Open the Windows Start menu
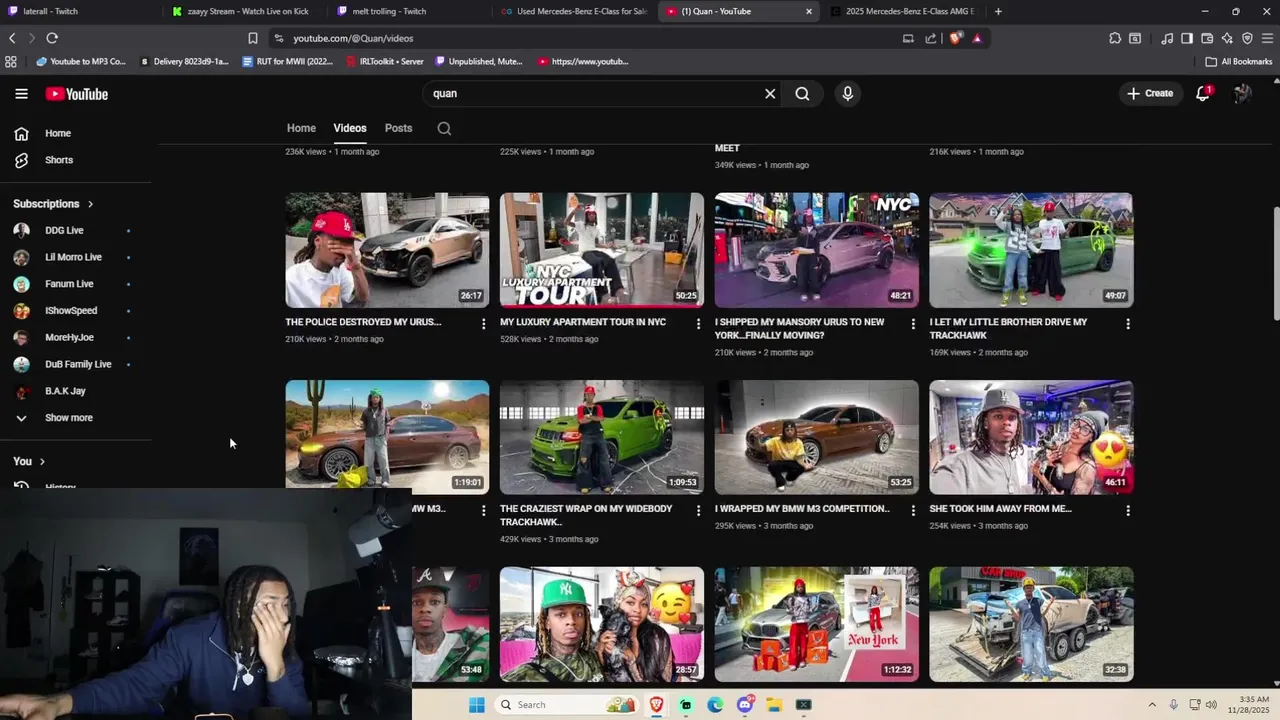 (x=477, y=705)
